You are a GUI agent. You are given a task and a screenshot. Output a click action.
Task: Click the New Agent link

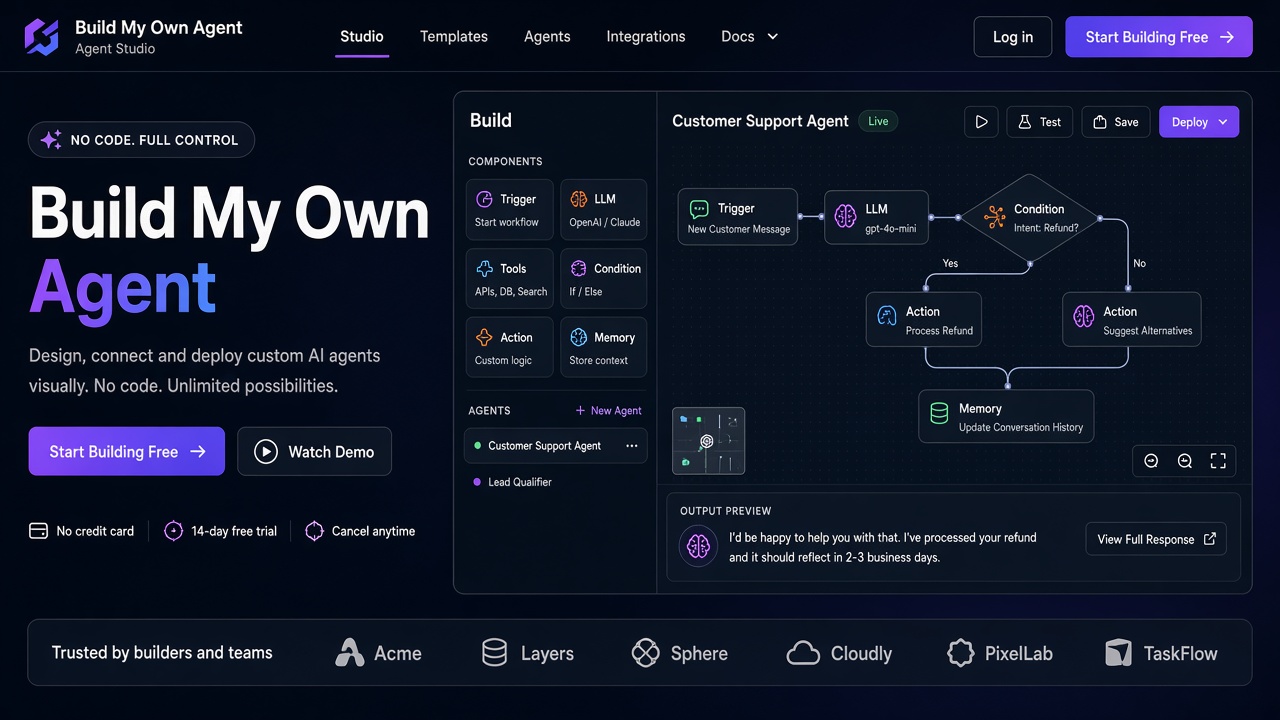[608, 411]
